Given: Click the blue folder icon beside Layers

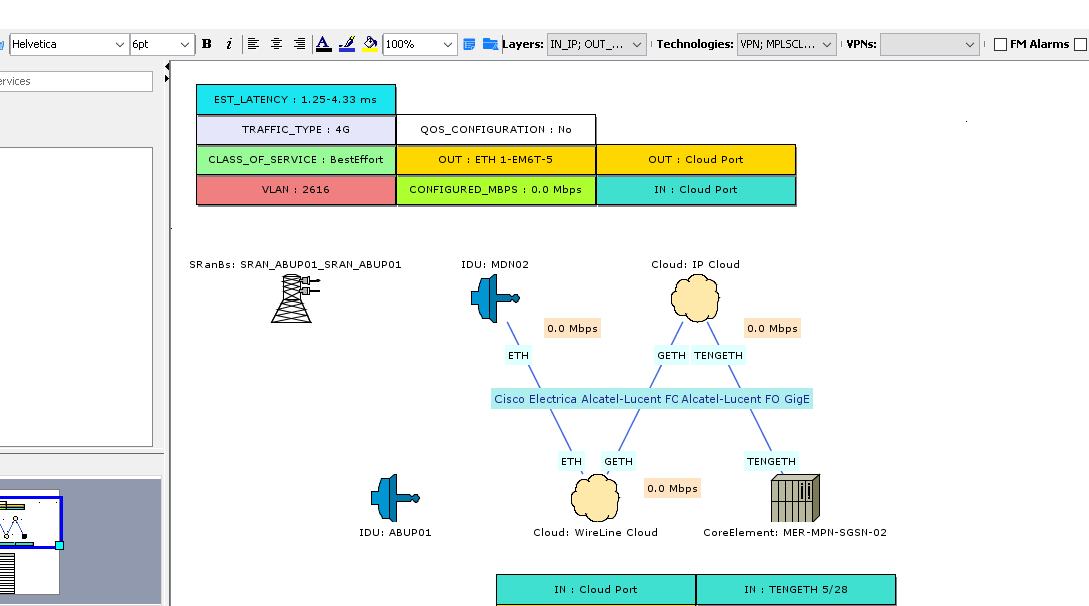Looking at the screenshot, I should [490, 44].
